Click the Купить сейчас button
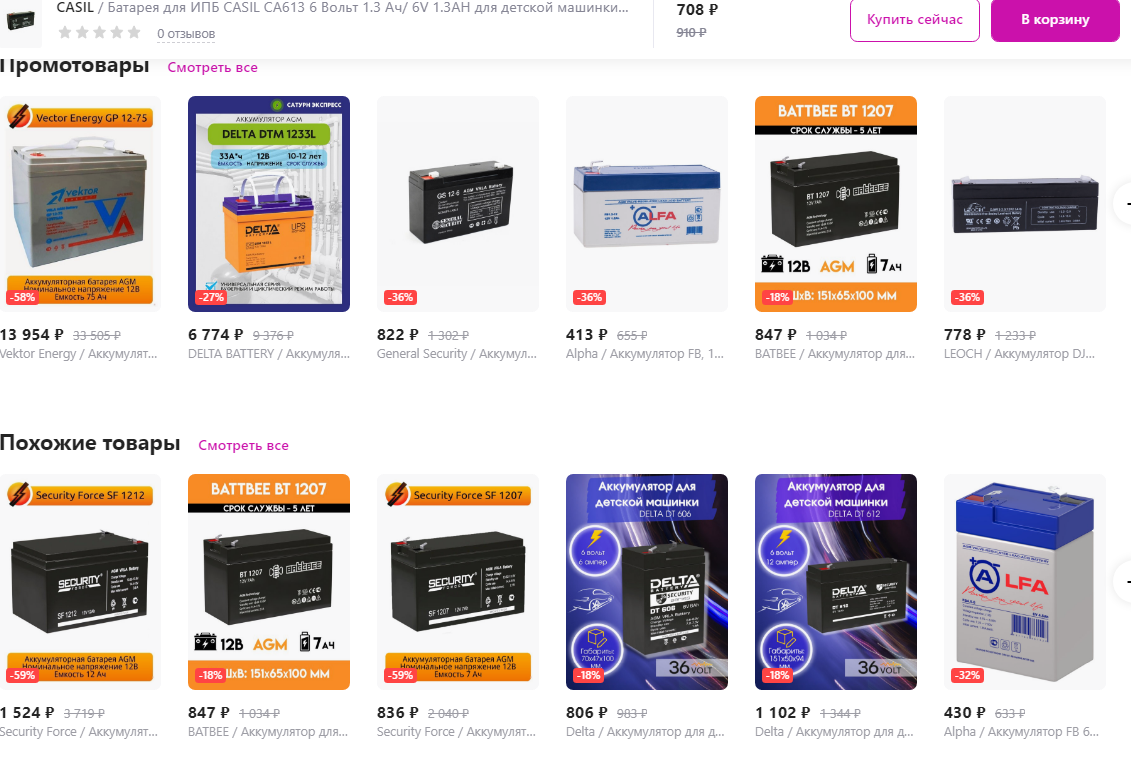Screen dimensions: 1131x772 [x=915, y=20]
